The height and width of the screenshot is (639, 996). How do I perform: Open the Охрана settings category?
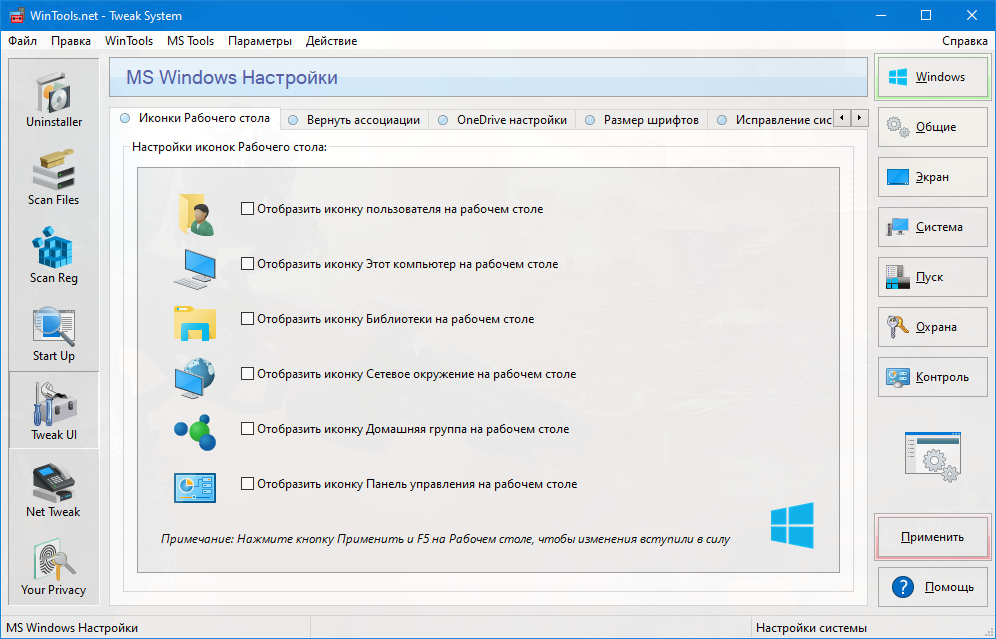932,327
